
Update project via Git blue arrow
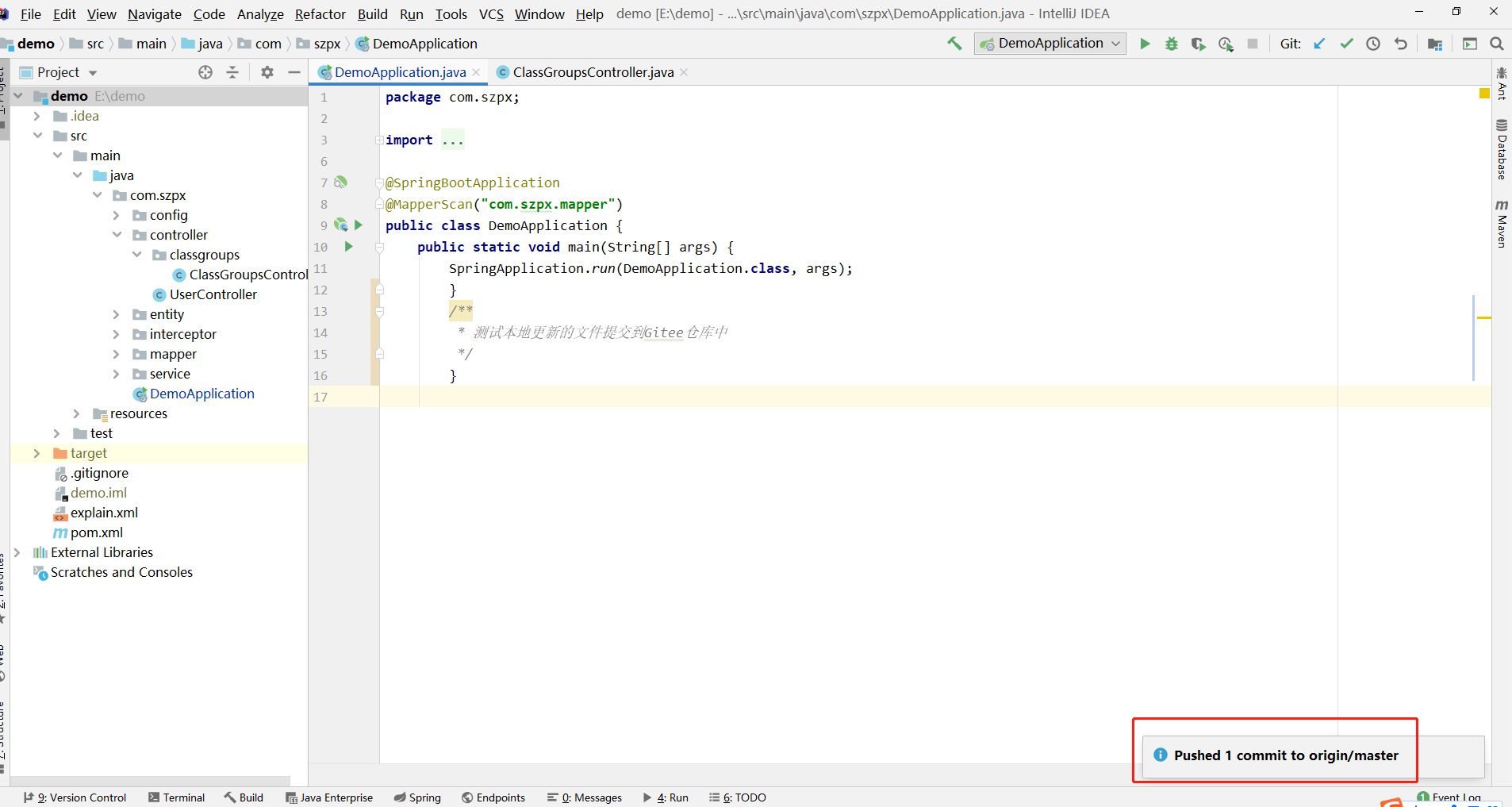[1319, 44]
